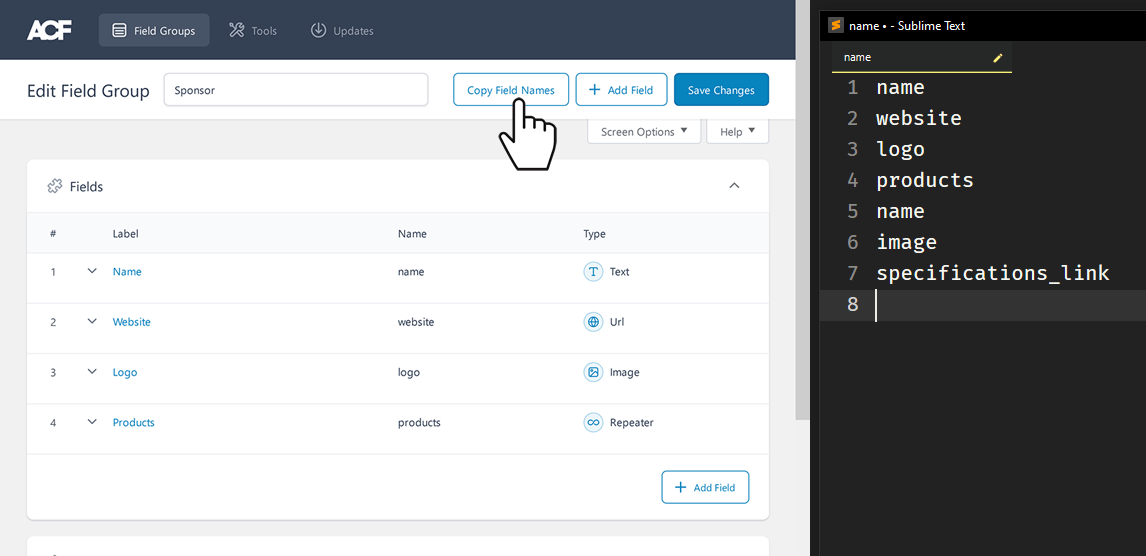Click the Type column header
This screenshot has width=1146, height=556.
click(594, 234)
